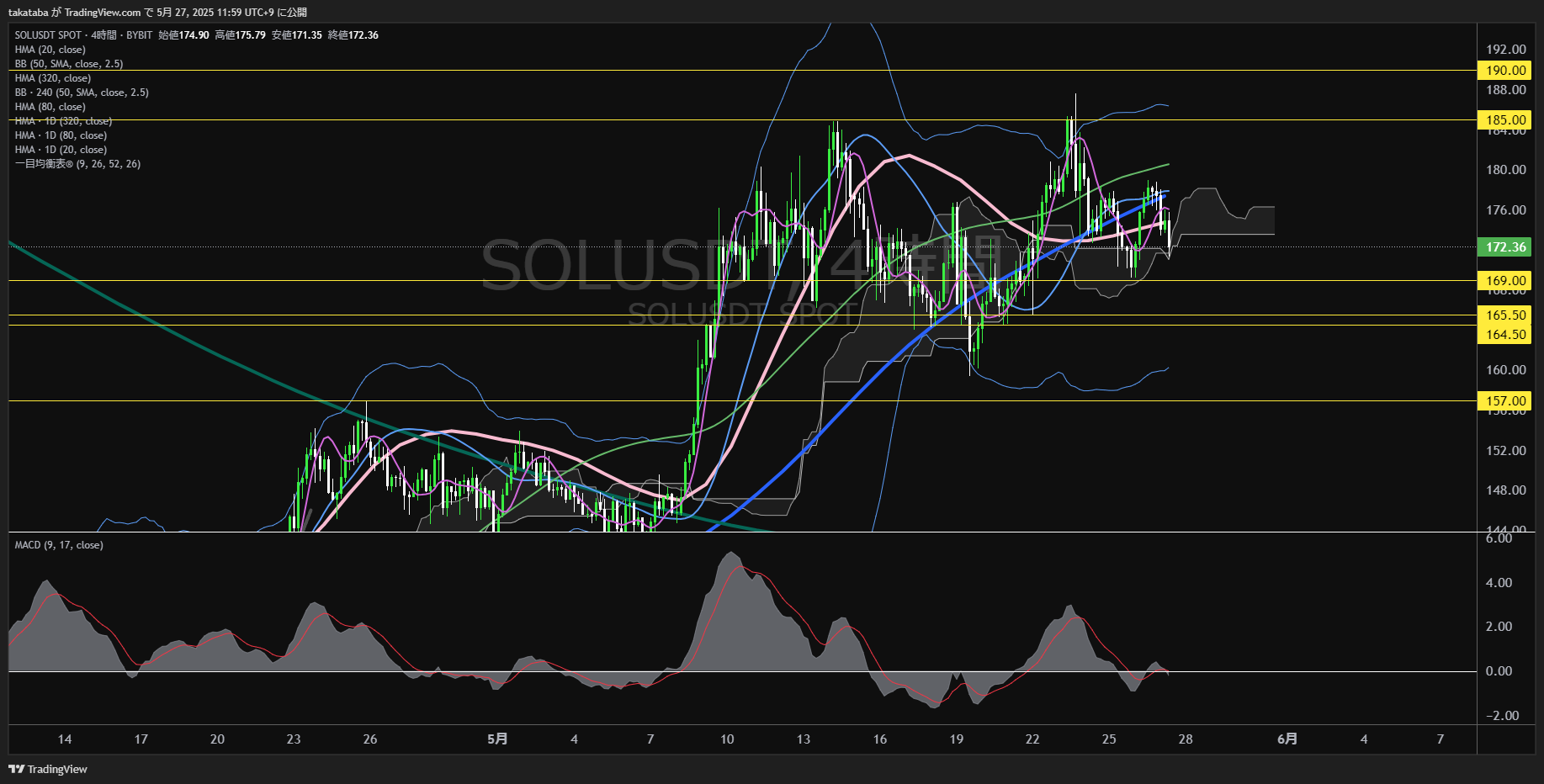1544x784 pixels.
Task: Select the HMA · 1D (320, close) legend
Action: click(63, 121)
